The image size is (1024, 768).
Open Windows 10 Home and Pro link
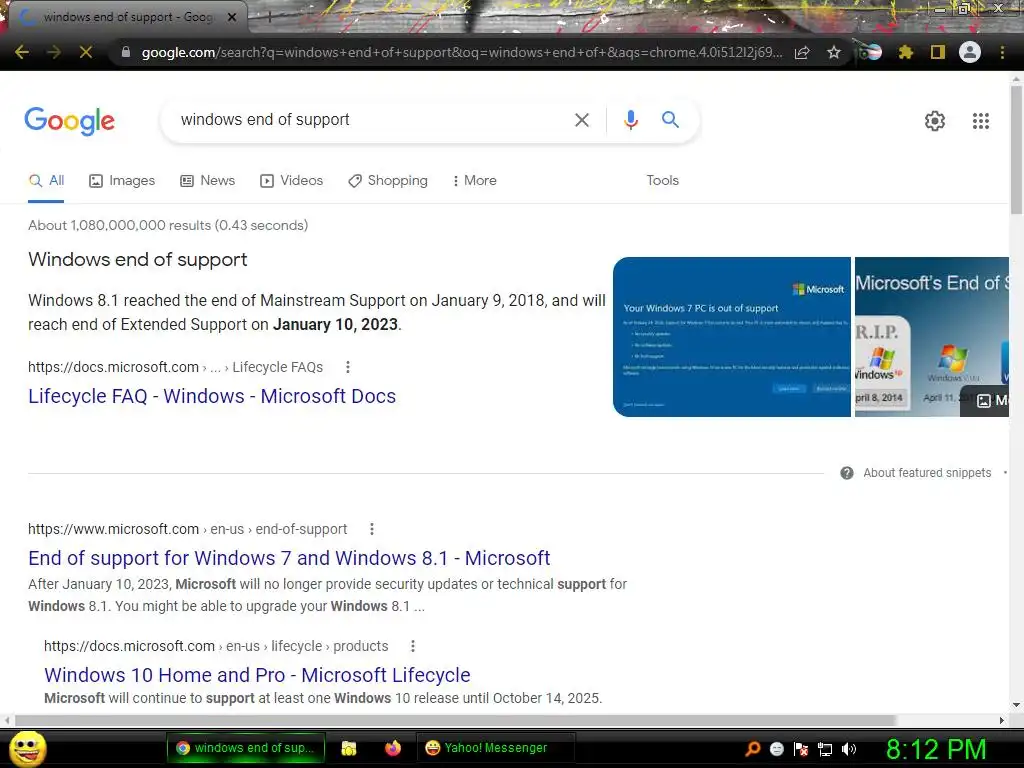click(257, 675)
